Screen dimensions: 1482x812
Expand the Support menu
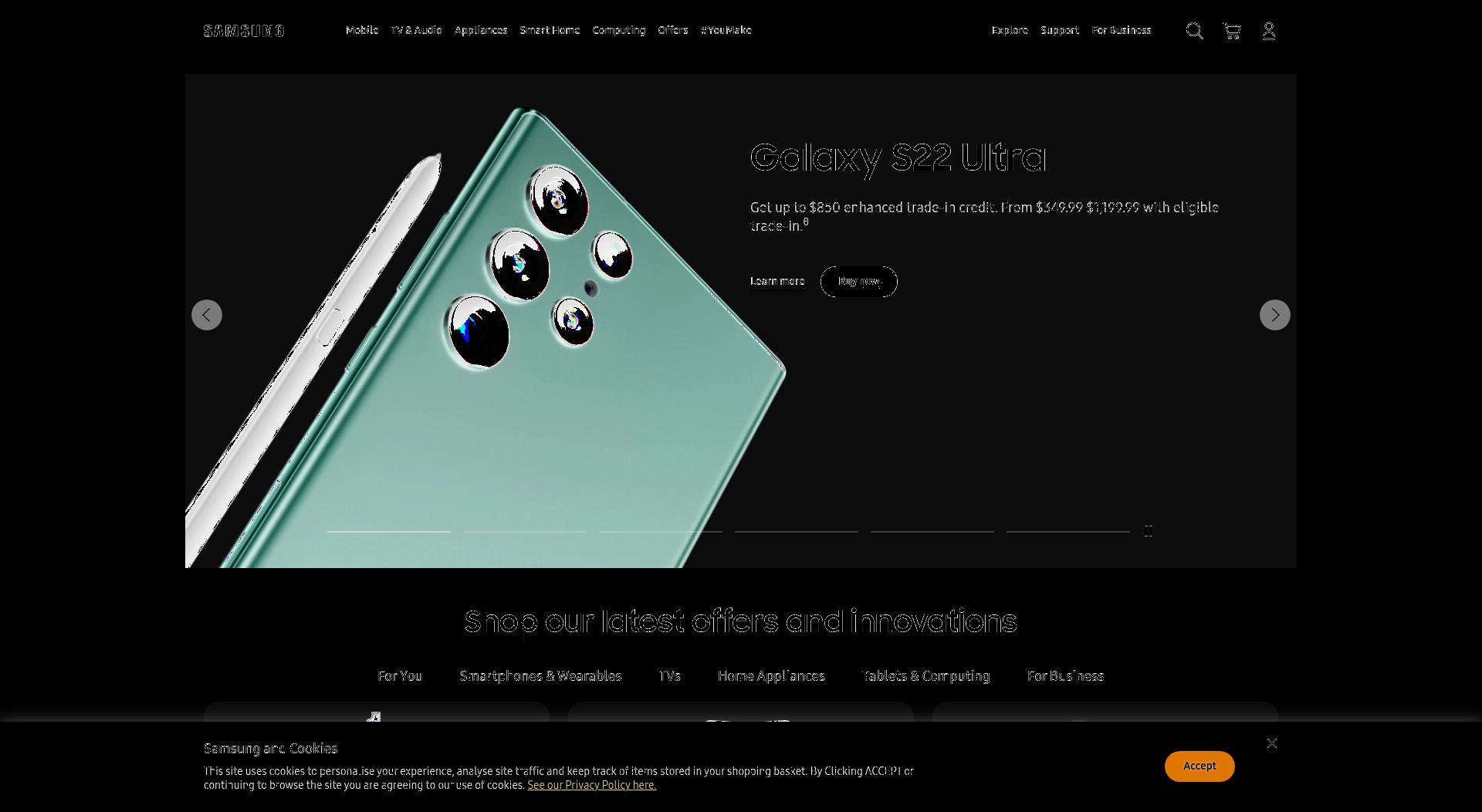1060,30
